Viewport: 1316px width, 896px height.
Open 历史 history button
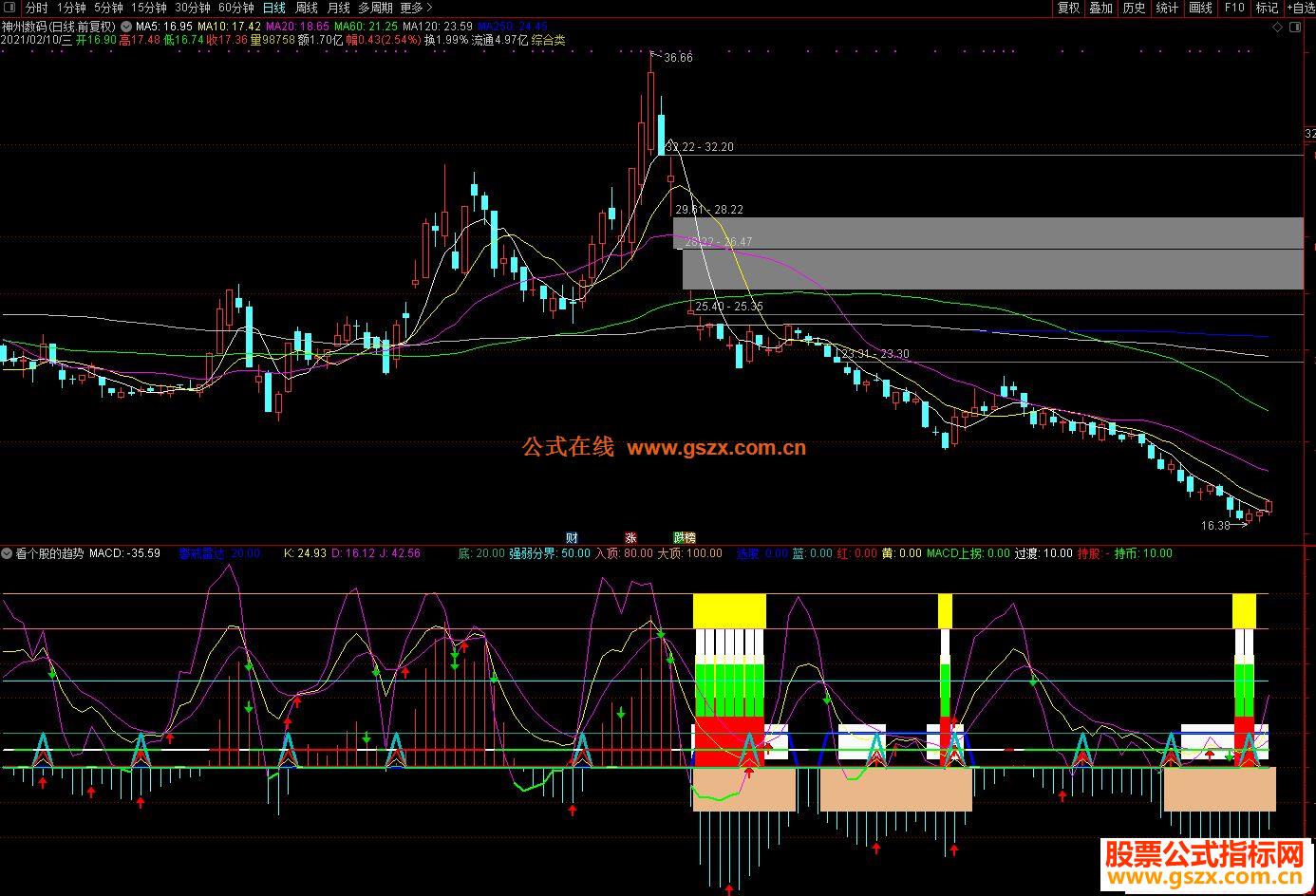(x=1134, y=8)
